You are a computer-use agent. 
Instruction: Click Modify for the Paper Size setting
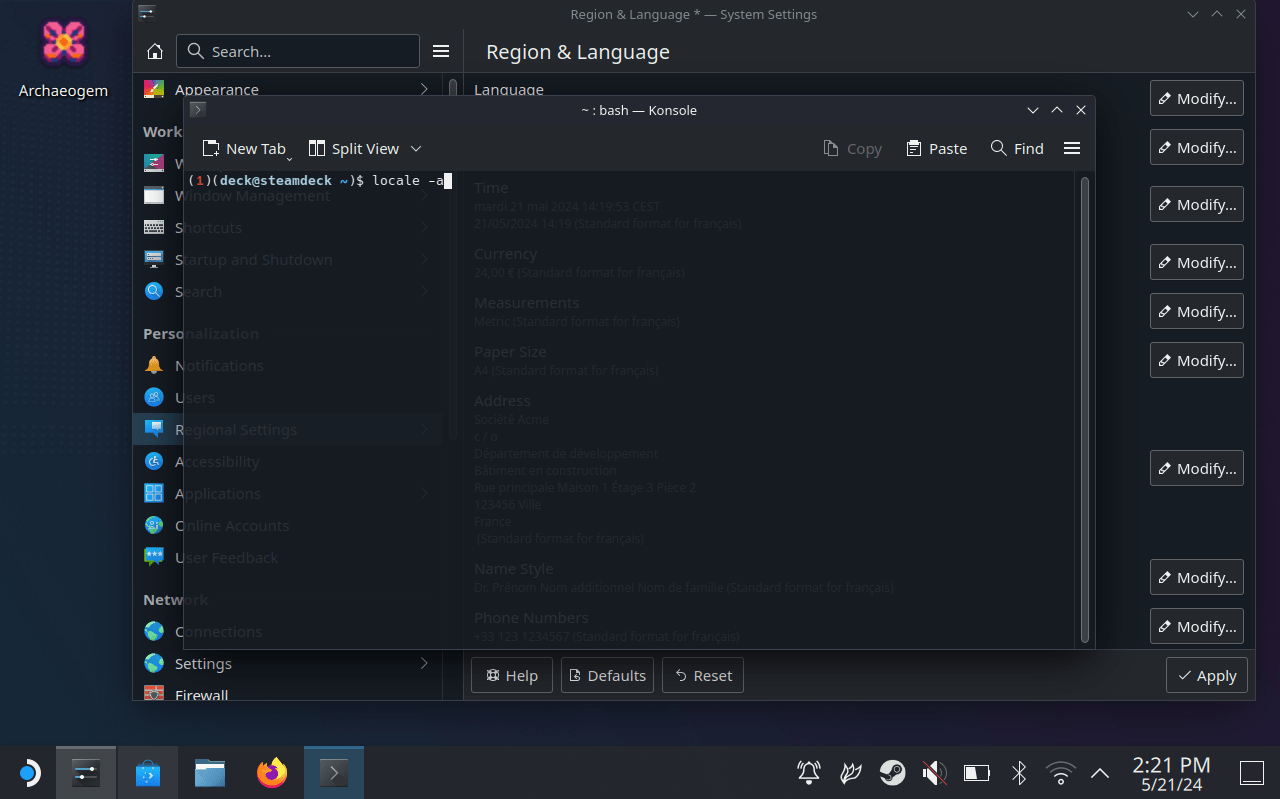pos(1197,360)
